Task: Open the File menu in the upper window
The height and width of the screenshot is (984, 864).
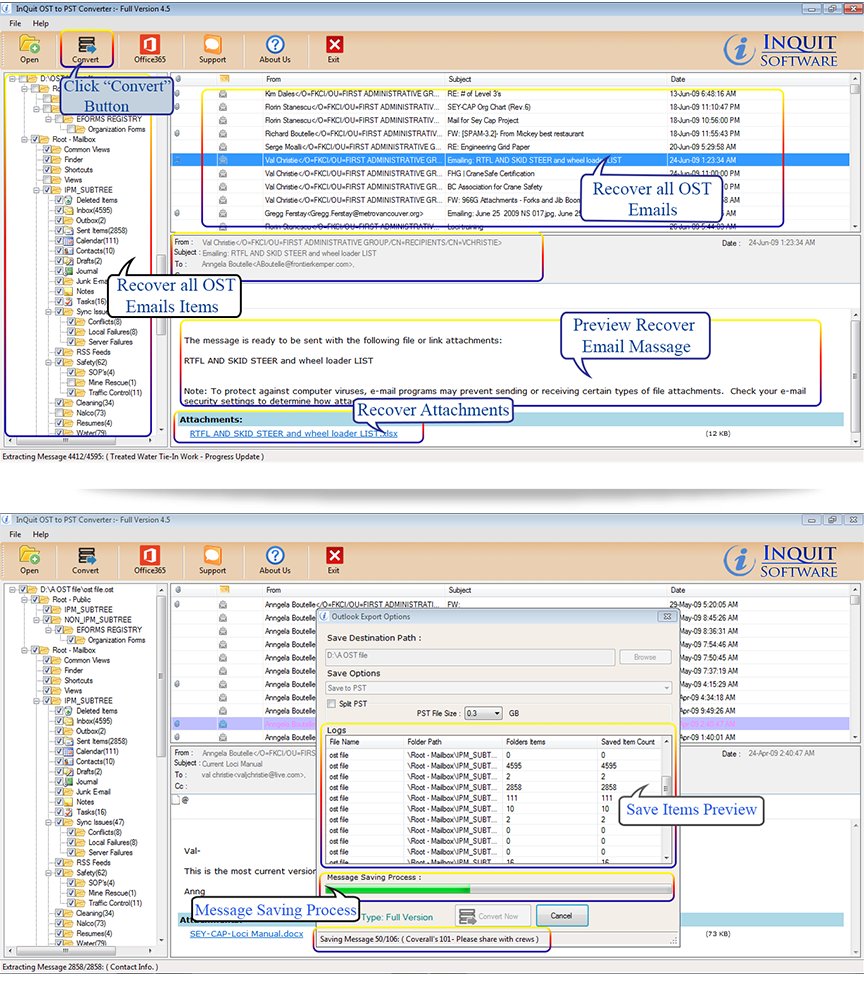Action: click(x=15, y=22)
